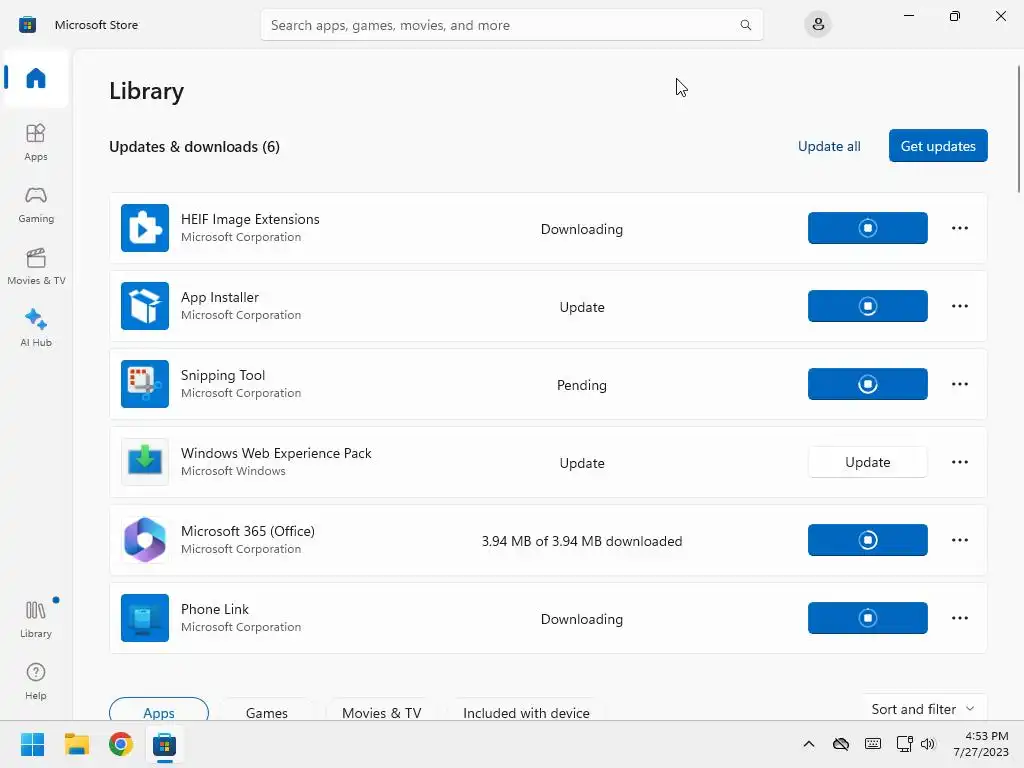The width and height of the screenshot is (1024, 768).
Task: Click the App Installer app icon
Action: pos(145,306)
